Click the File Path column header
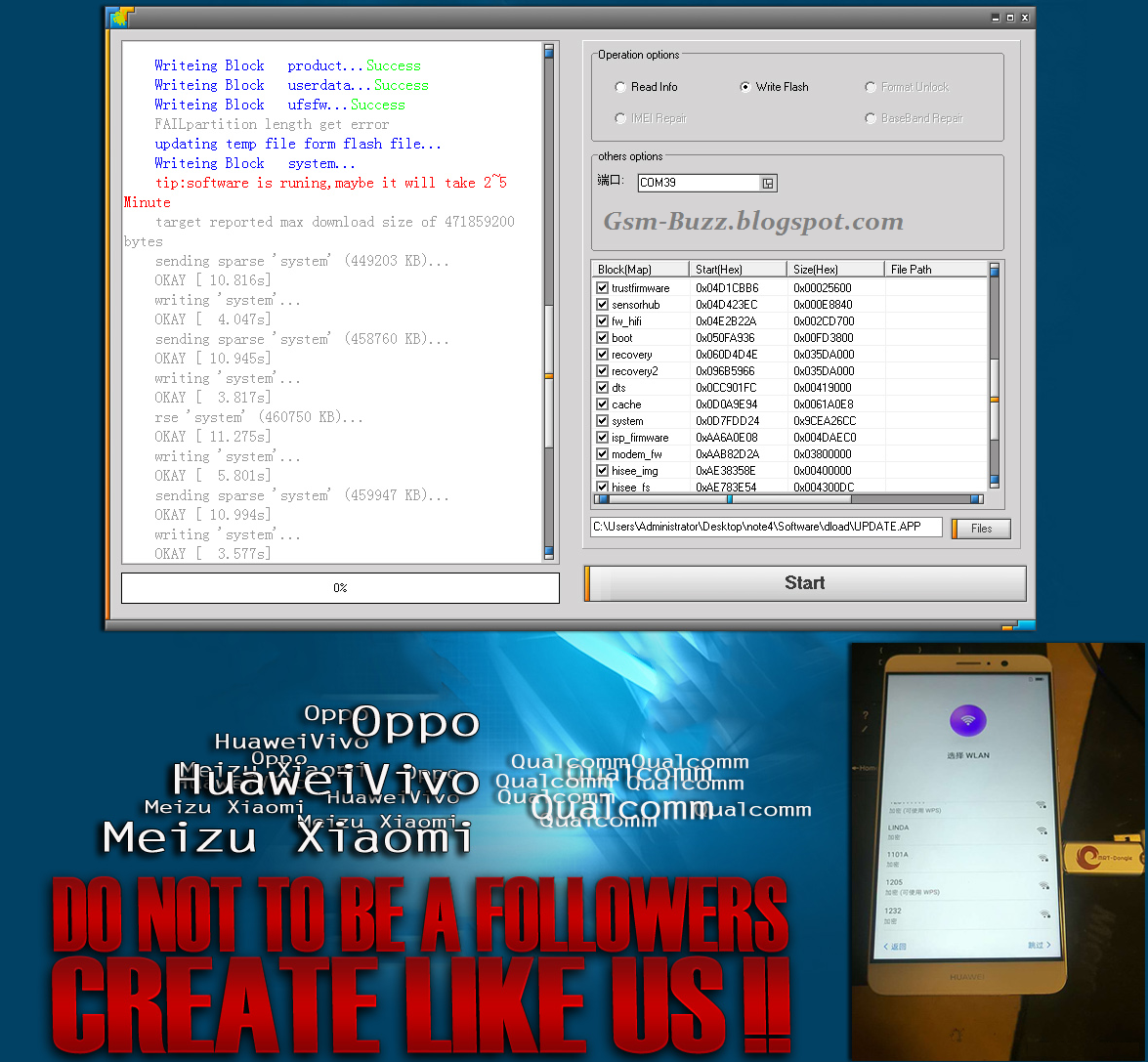The width and height of the screenshot is (1148, 1062). [x=936, y=270]
